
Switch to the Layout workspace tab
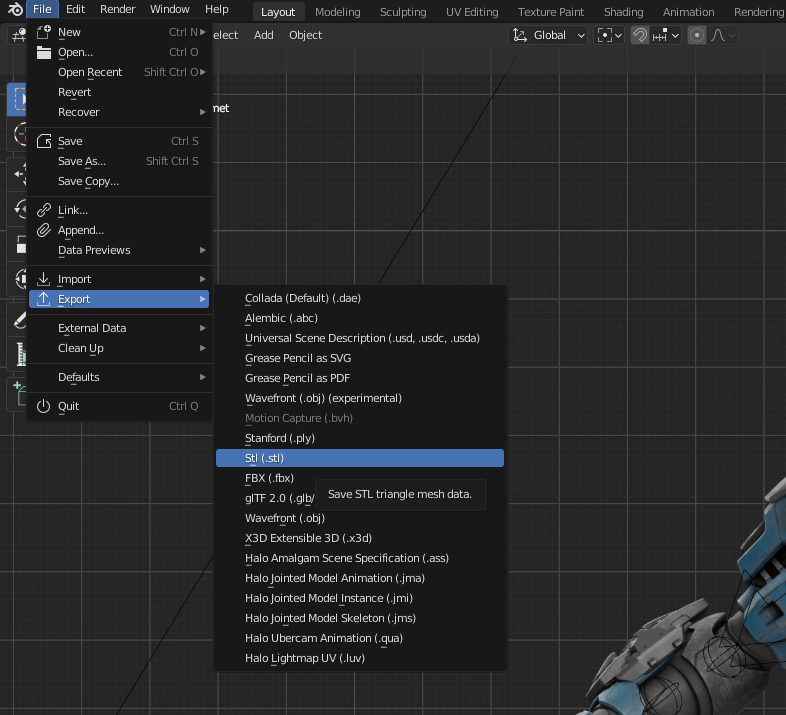(x=278, y=12)
